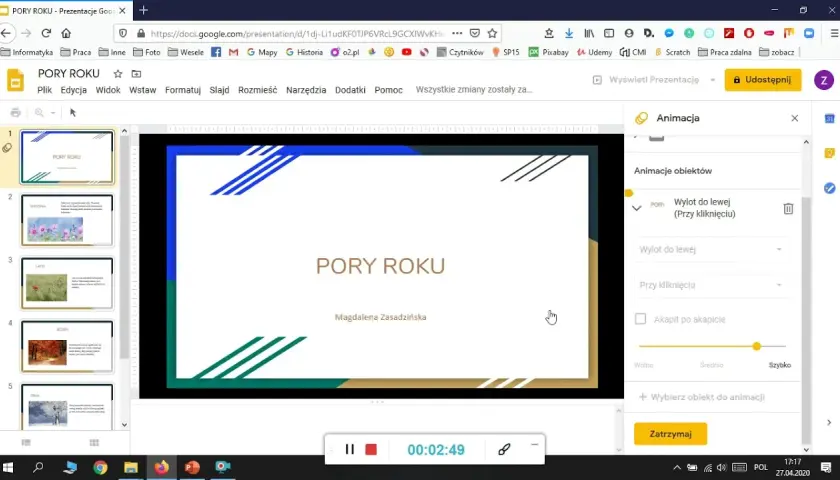Image resolution: width=840 pixels, height=480 pixels.
Task: Click Wybierz obiekt do animacji
Action: tap(702, 397)
